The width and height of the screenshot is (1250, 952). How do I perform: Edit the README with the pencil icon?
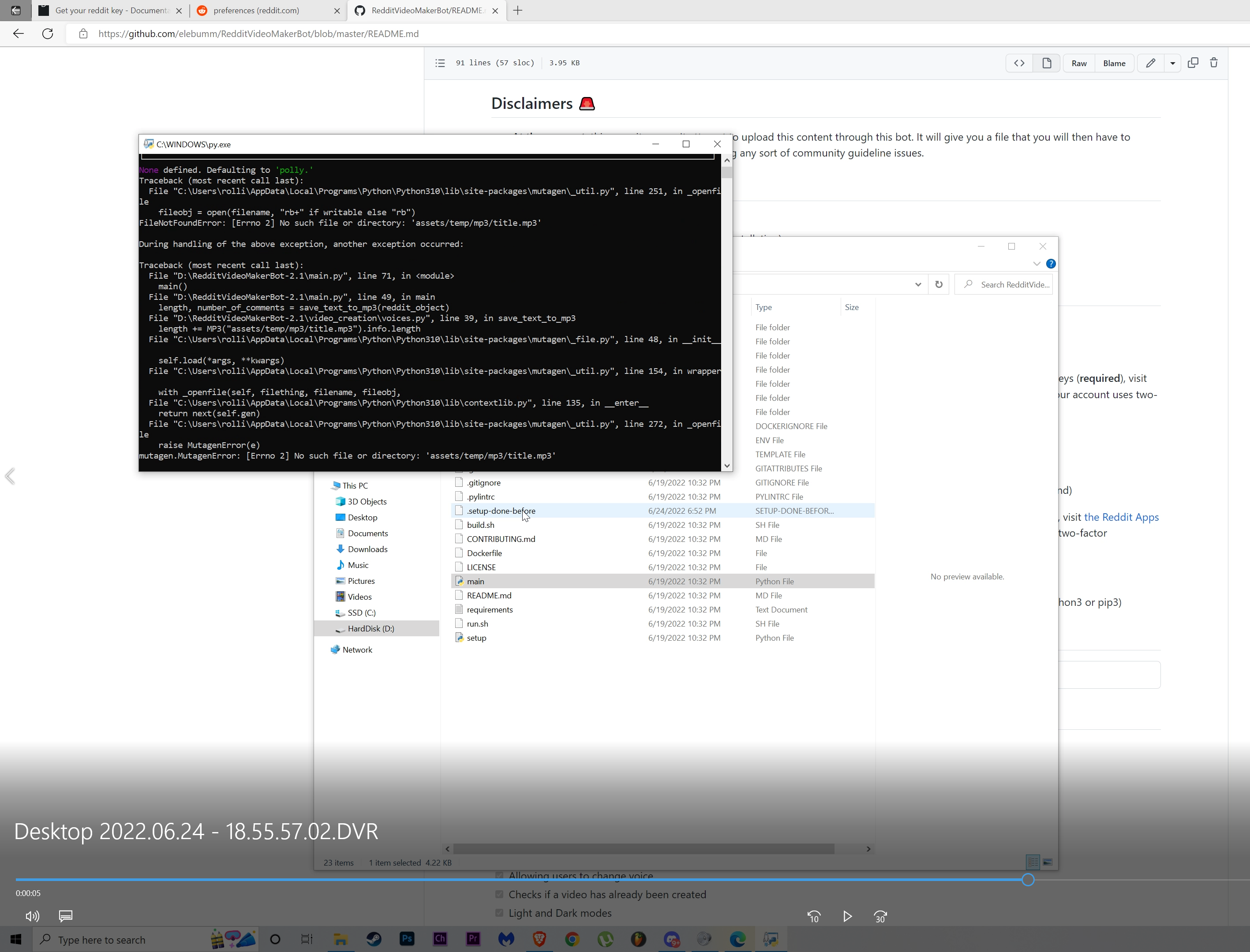tap(1150, 63)
